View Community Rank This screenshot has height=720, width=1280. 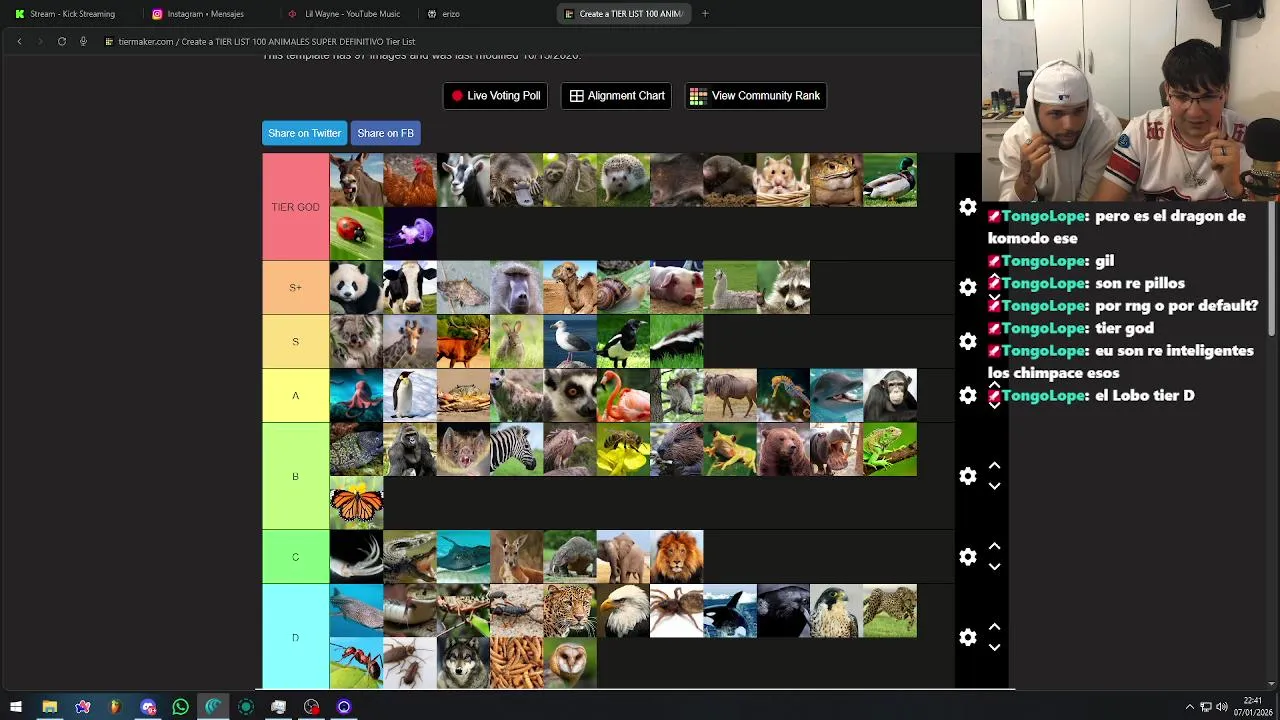[755, 96]
